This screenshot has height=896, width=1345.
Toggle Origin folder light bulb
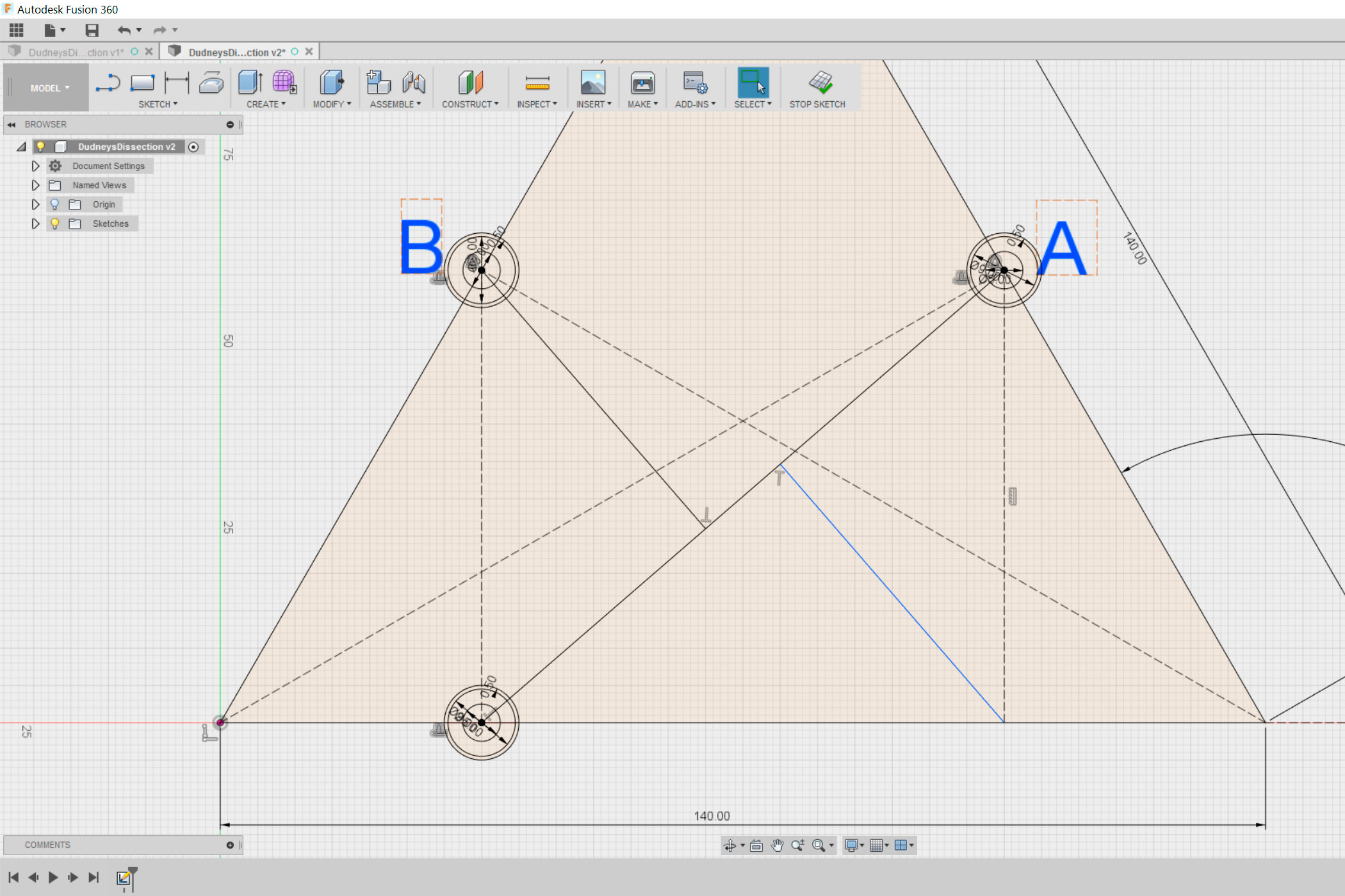click(x=55, y=204)
